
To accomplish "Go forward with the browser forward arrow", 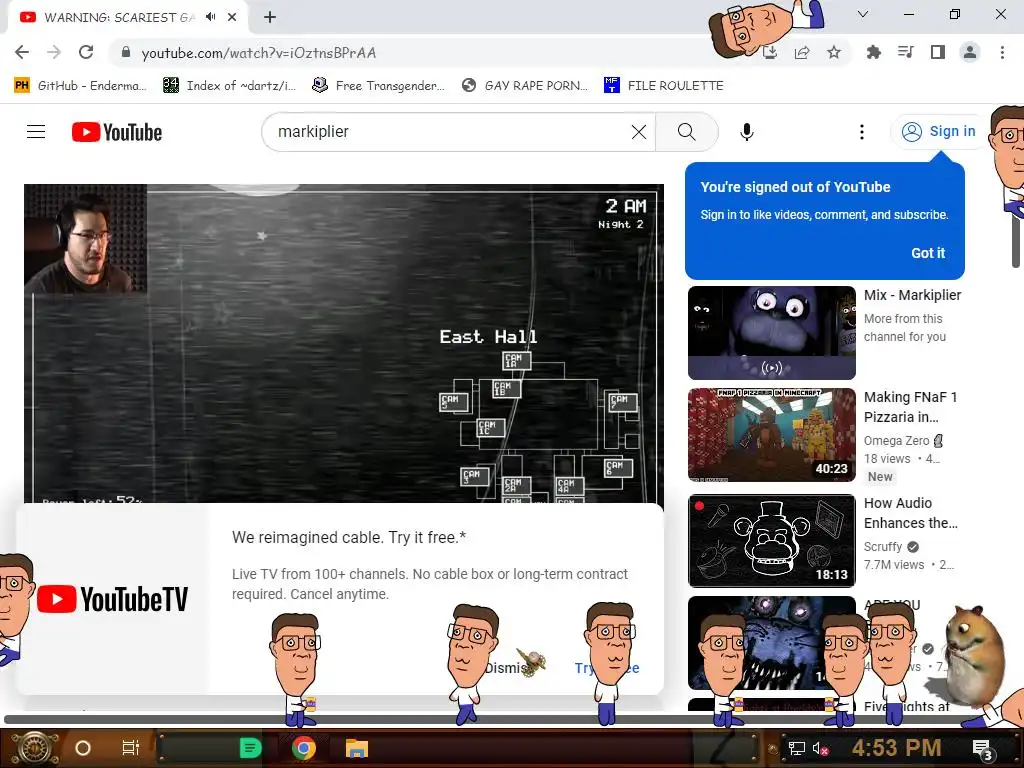I will (54, 52).
